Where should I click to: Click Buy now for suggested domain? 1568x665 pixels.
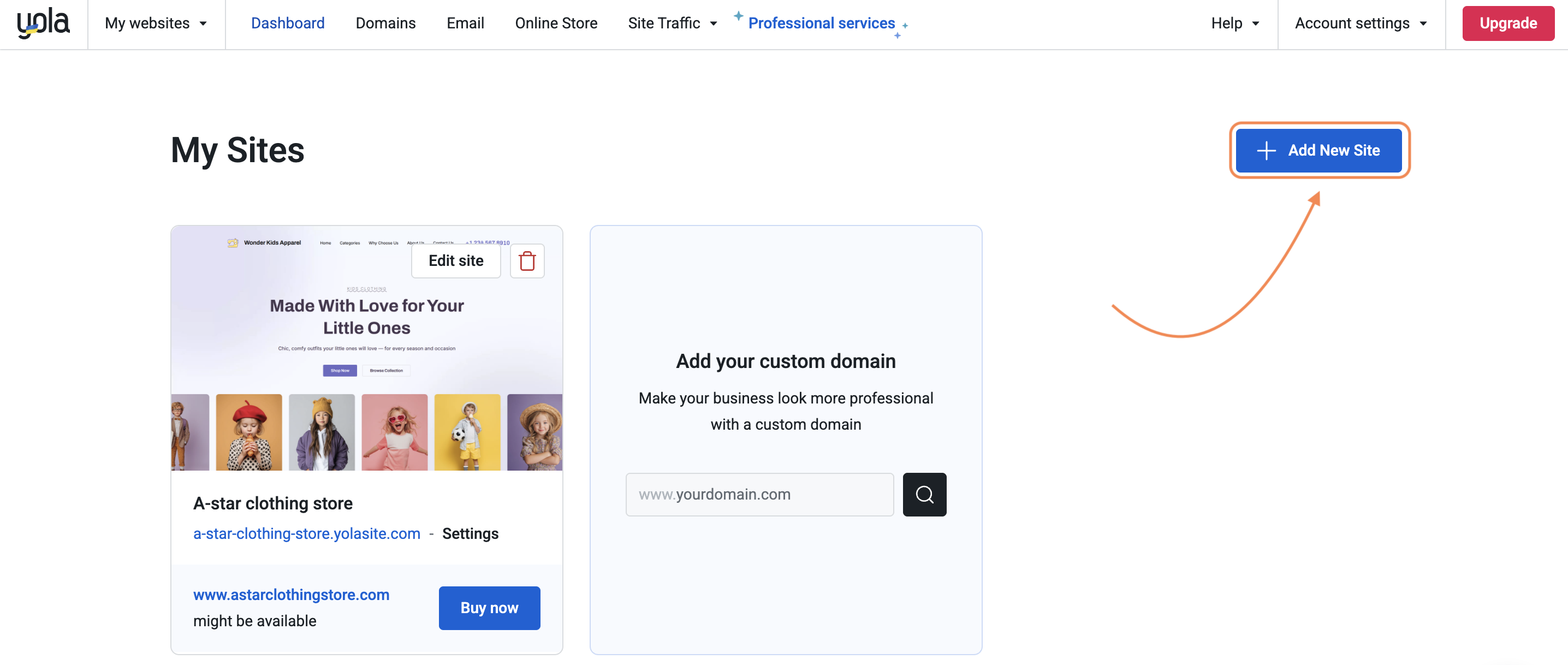tap(489, 608)
